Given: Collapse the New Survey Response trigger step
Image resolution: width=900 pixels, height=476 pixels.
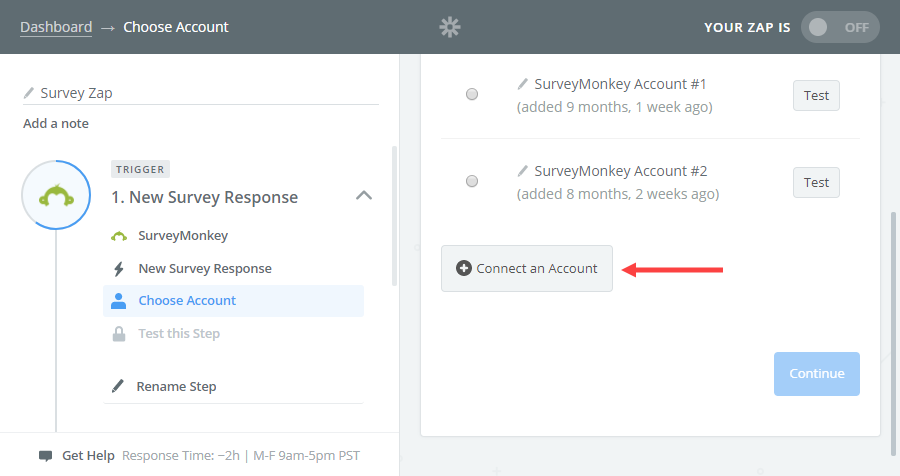Looking at the screenshot, I should point(364,196).
